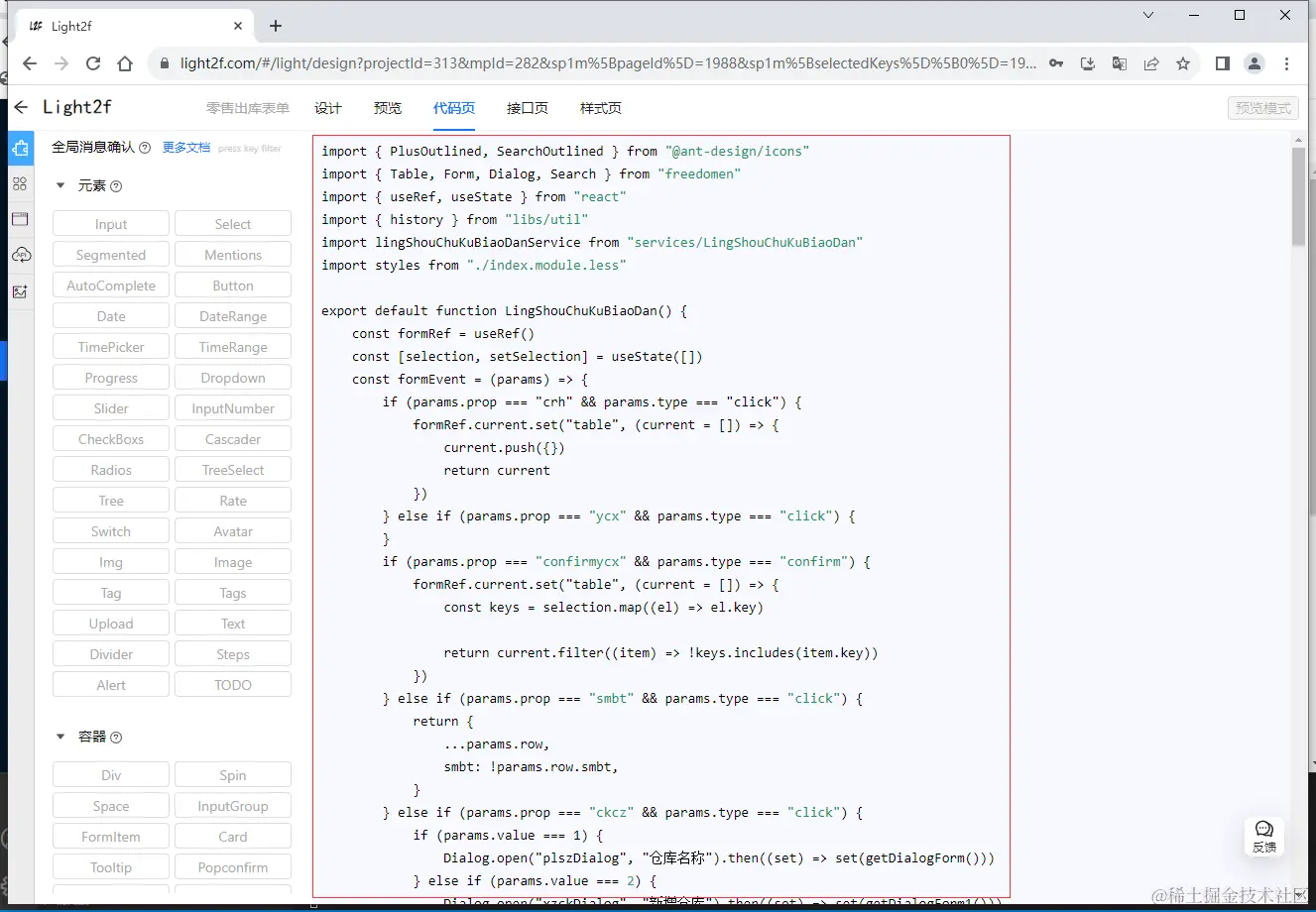Select the components puzzle sidebar icon
Viewport: 1316px width, 912px height.
tap(21, 149)
